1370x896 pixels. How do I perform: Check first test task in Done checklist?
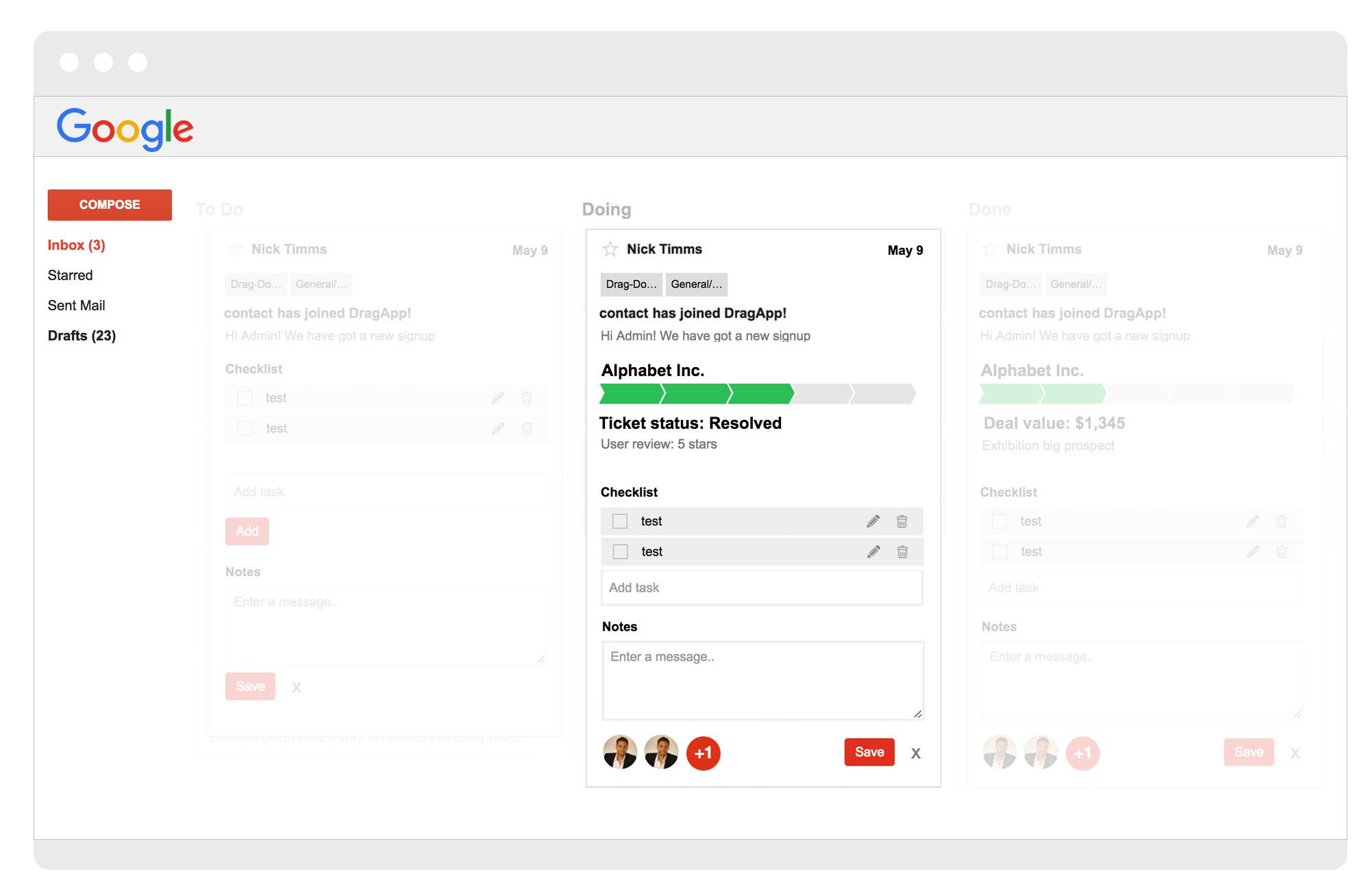click(999, 521)
